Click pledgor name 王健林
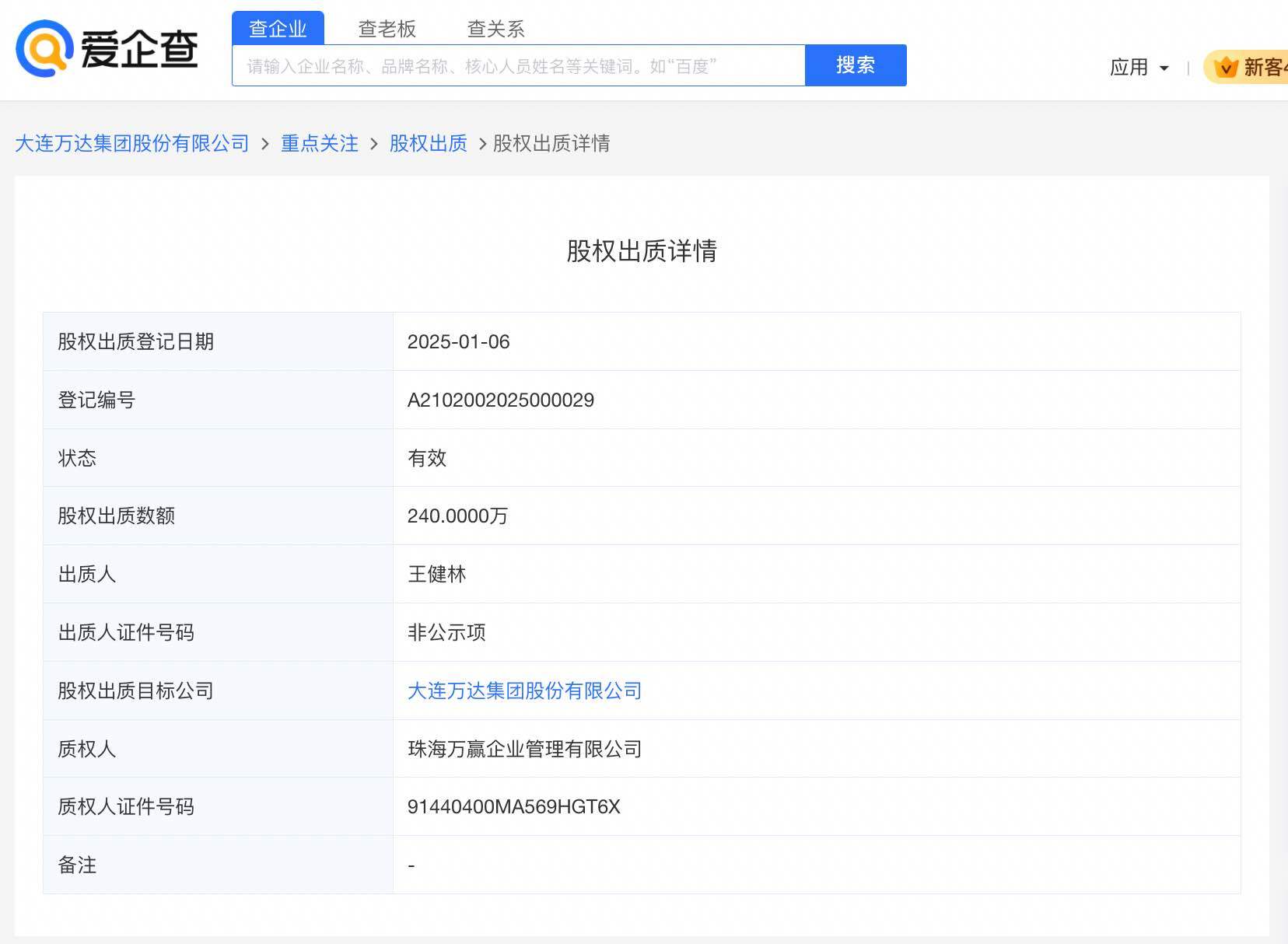Screen dimensions: 1288x944 click(x=437, y=575)
